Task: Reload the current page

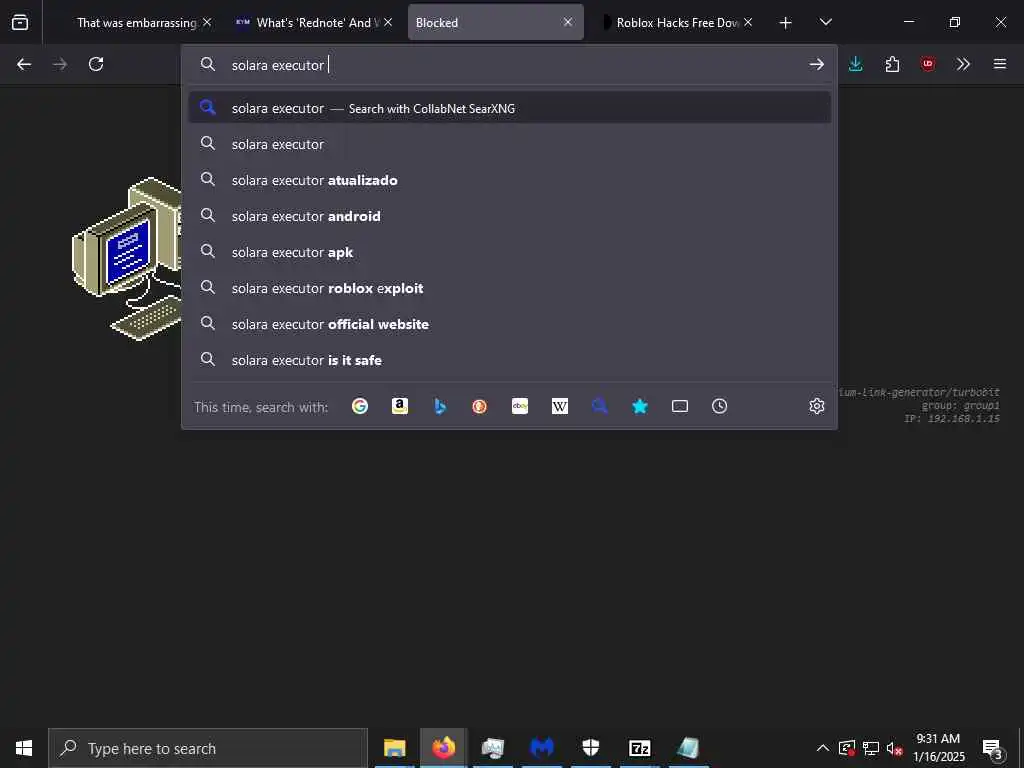Action: (x=96, y=64)
